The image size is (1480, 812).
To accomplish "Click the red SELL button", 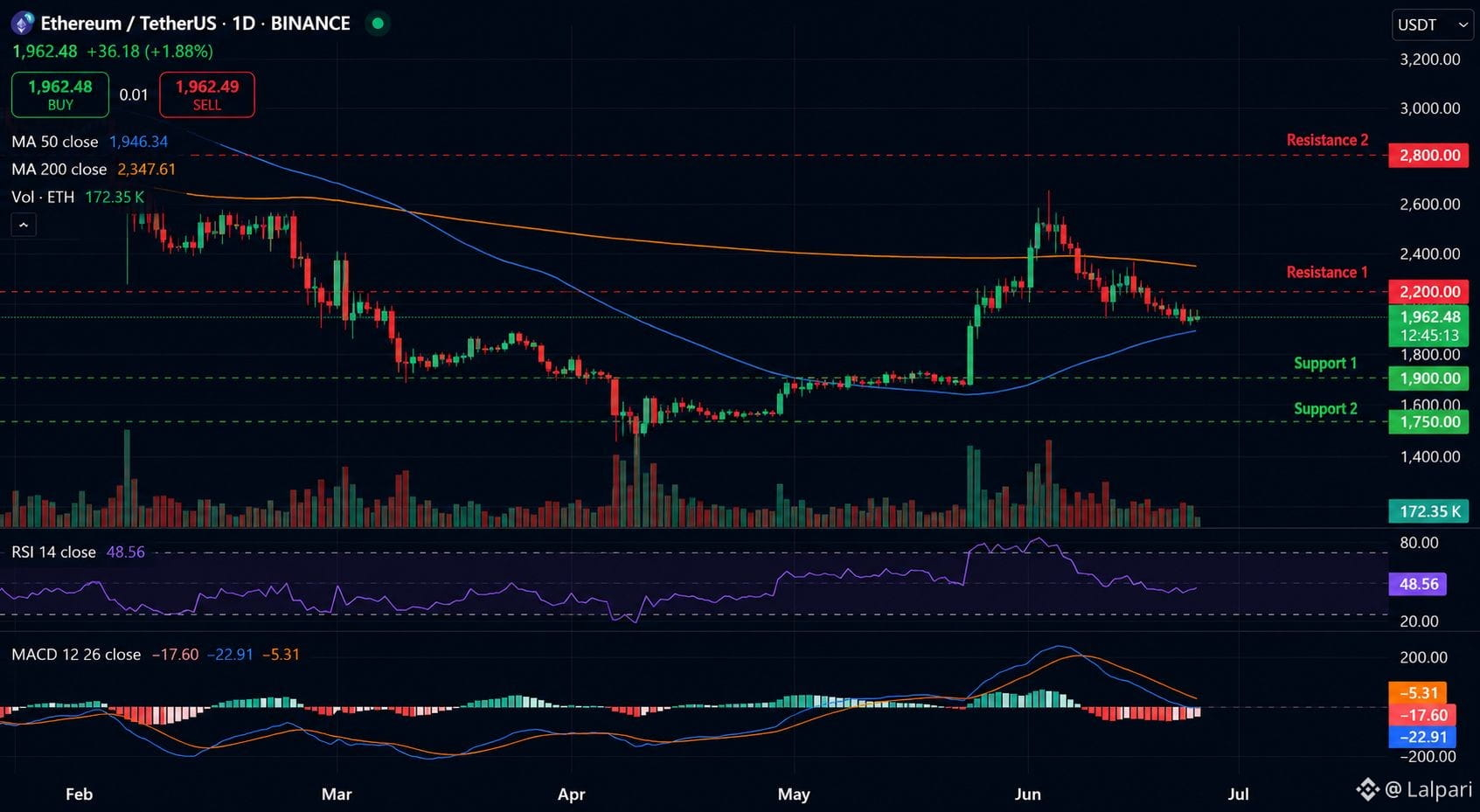I will pyautogui.click(x=207, y=94).
